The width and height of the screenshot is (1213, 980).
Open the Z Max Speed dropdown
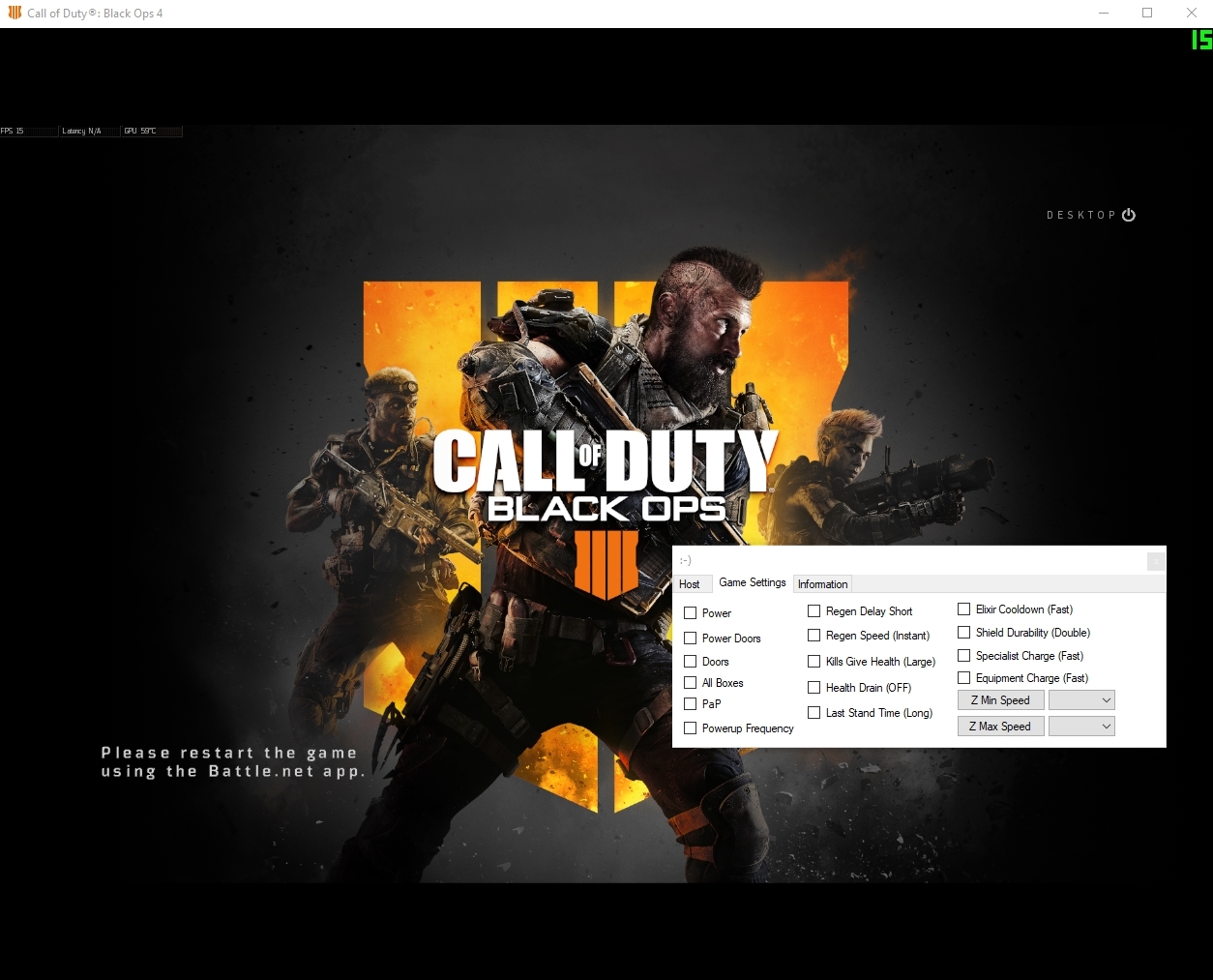[1081, 727]
